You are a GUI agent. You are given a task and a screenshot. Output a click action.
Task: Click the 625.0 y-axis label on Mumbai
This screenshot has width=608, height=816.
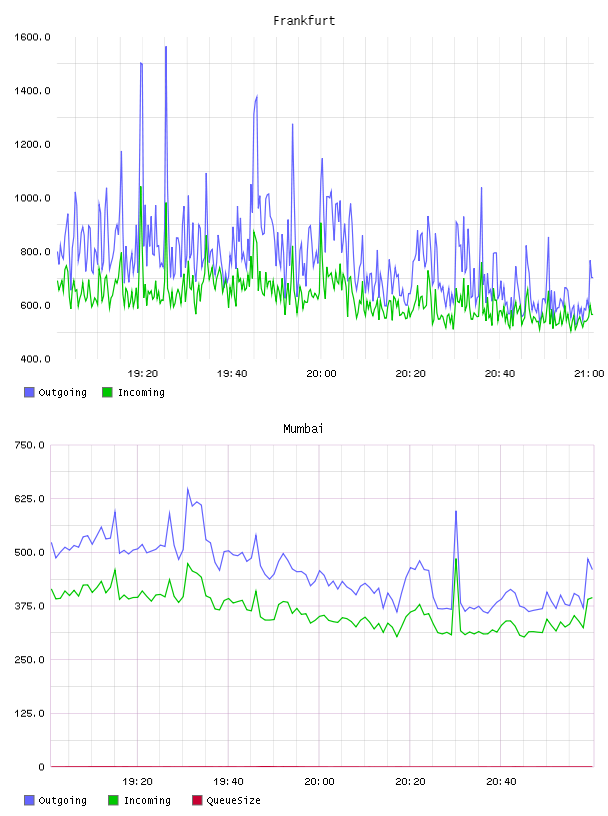[x=30, y=499]
